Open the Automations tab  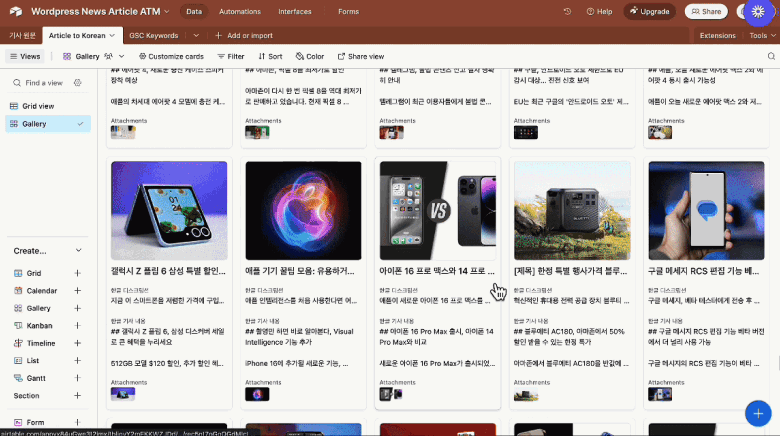tap(239, 12)
